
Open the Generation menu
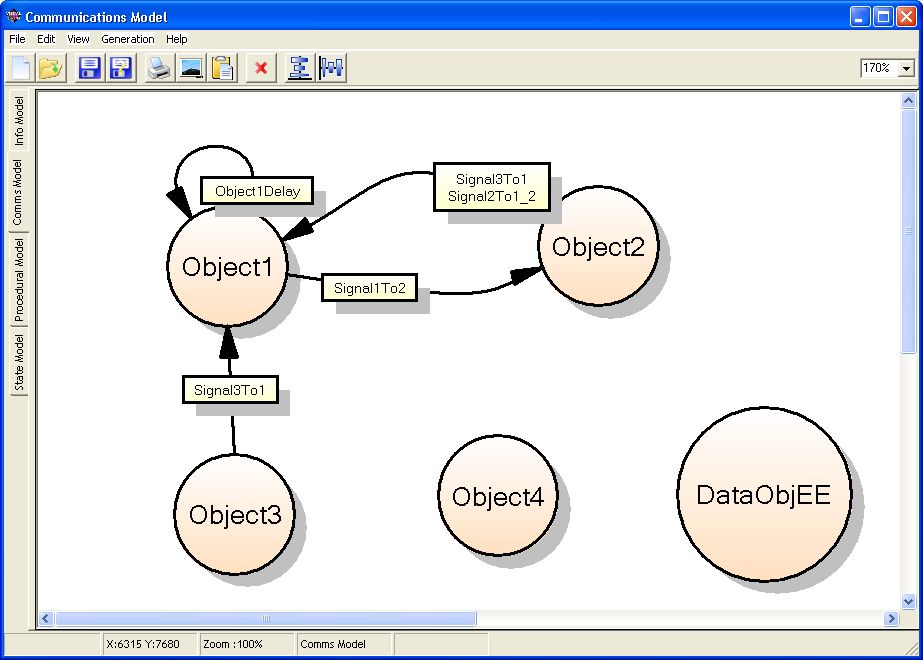point(128,39)
